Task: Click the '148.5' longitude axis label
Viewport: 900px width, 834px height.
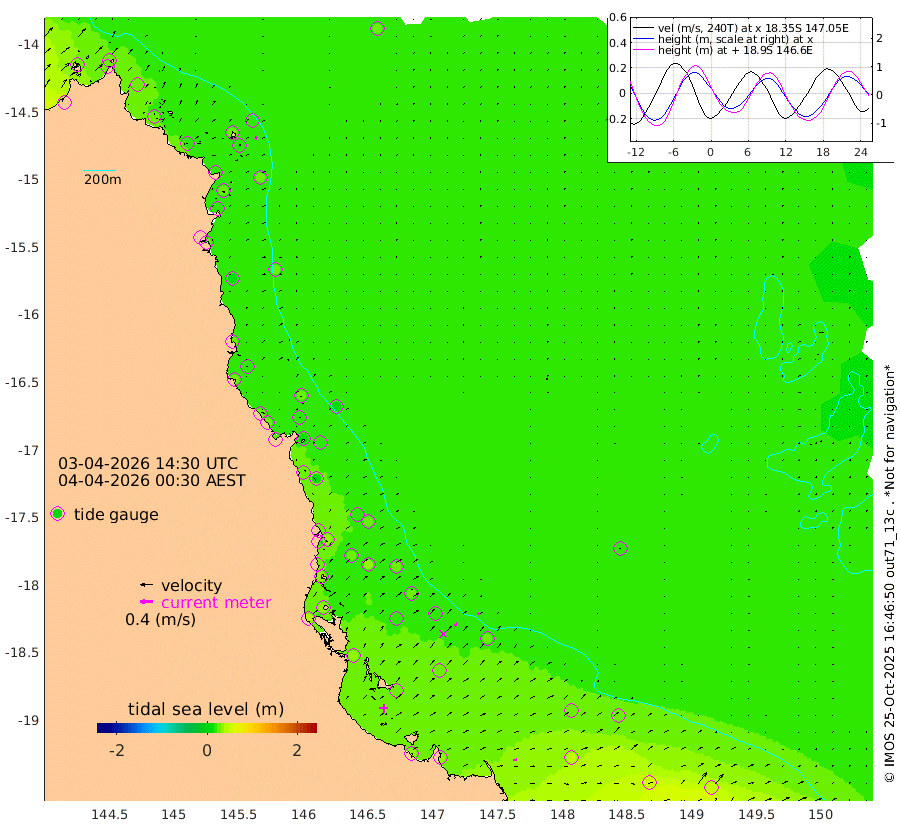Action: tap(627, 814)
